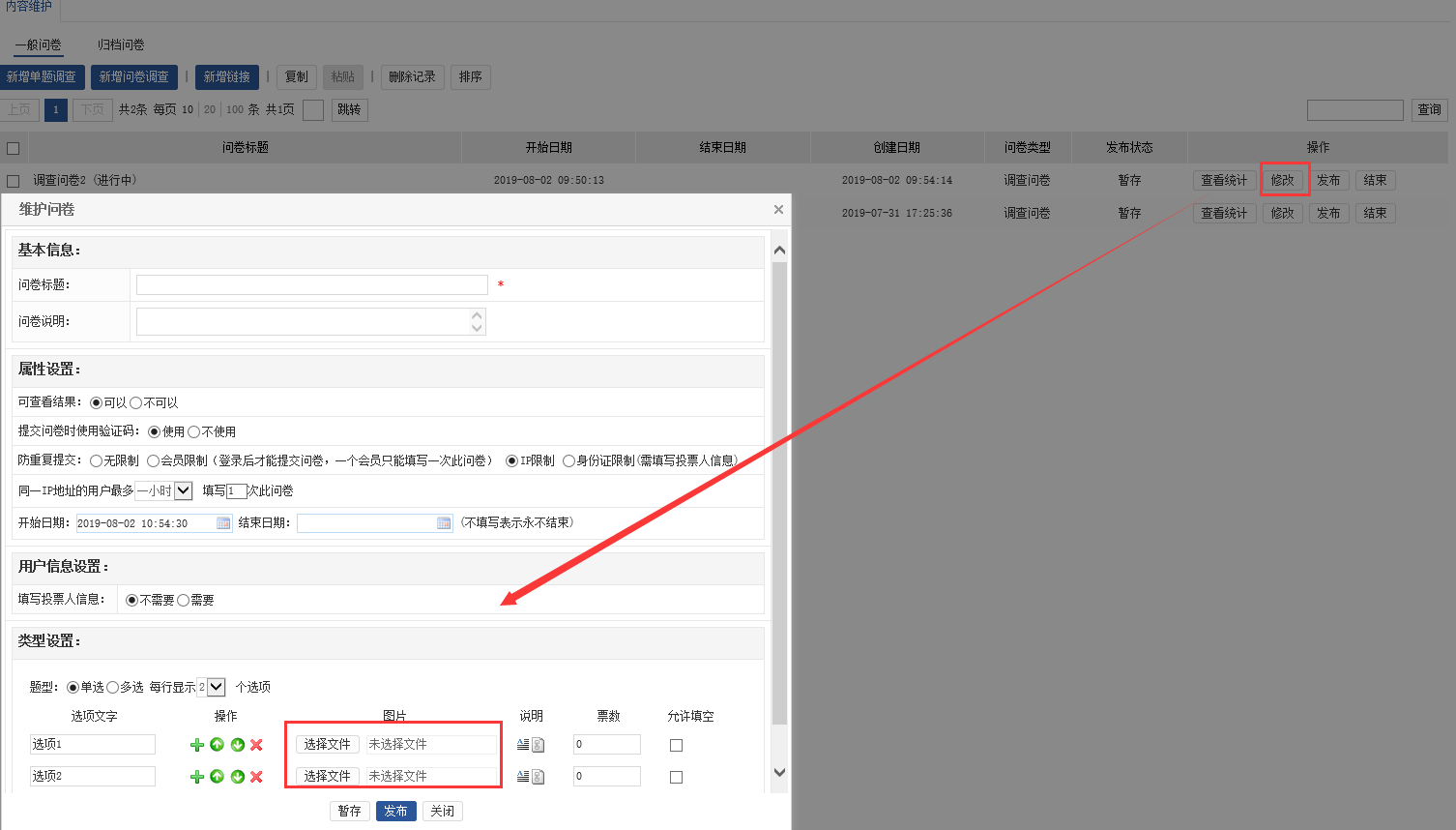
Task: Move 选项1 down with green down arrow
Action: (237, 745)
